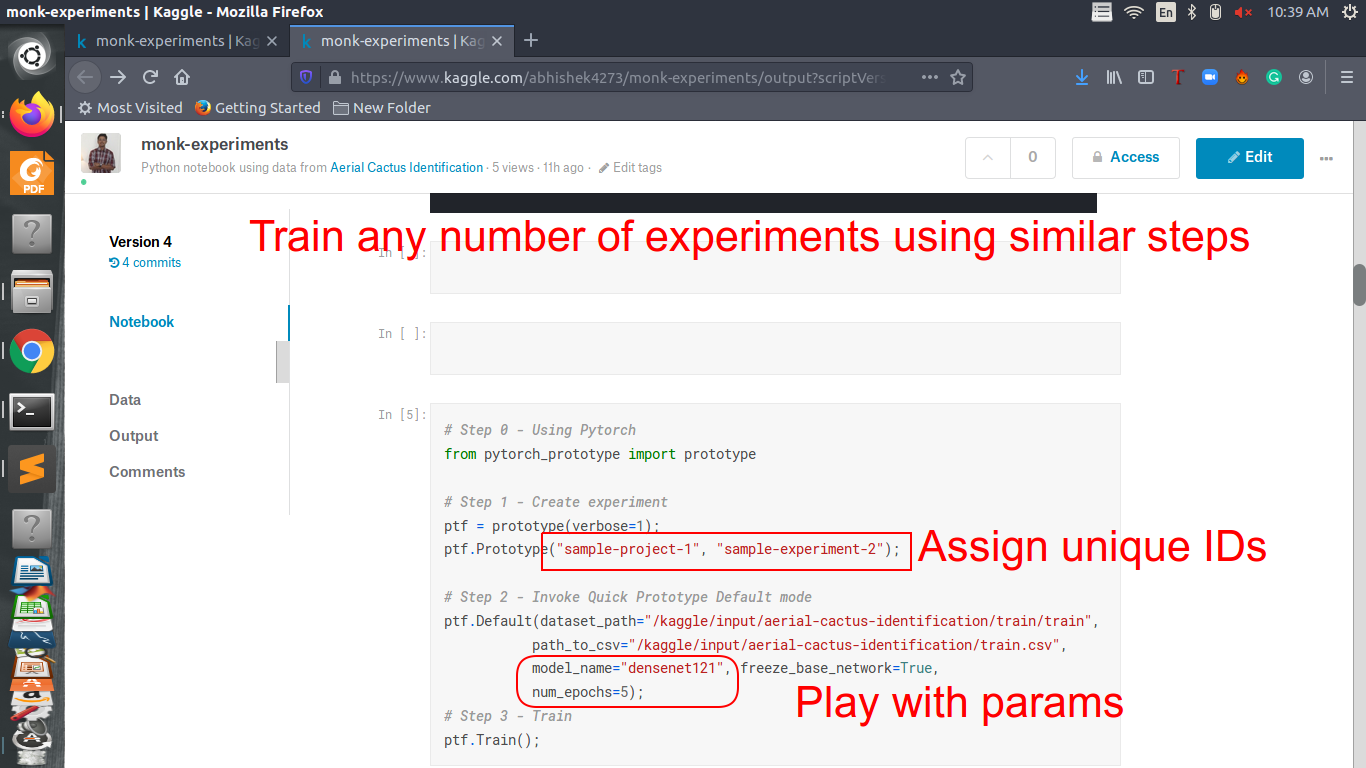The width and height of the screenshot is (1366, 768).
Task: Go forward one page in Firefox
Action: pyautogui.click(x=118, y=77)
